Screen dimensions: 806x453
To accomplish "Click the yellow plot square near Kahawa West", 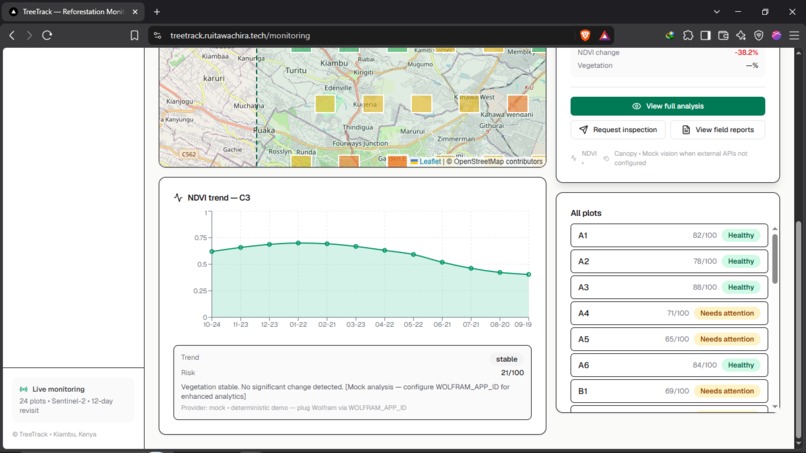I will [469, 103].
